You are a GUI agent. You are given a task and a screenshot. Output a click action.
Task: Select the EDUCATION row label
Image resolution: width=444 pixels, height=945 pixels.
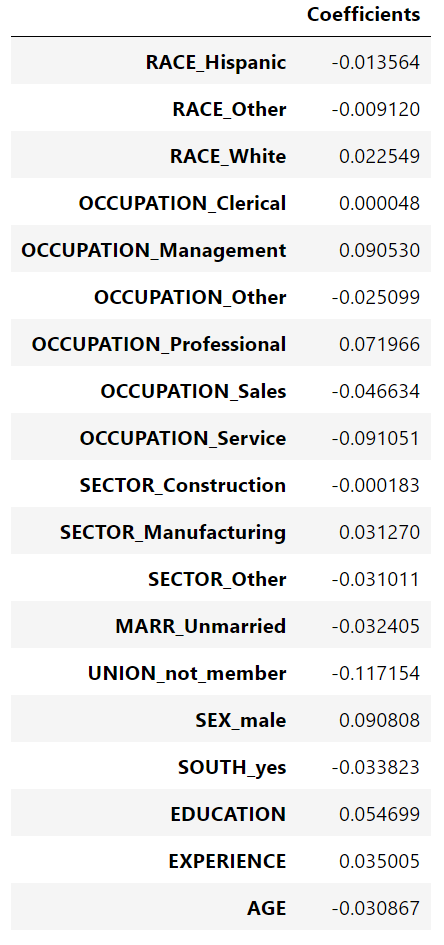pos(228,814)
